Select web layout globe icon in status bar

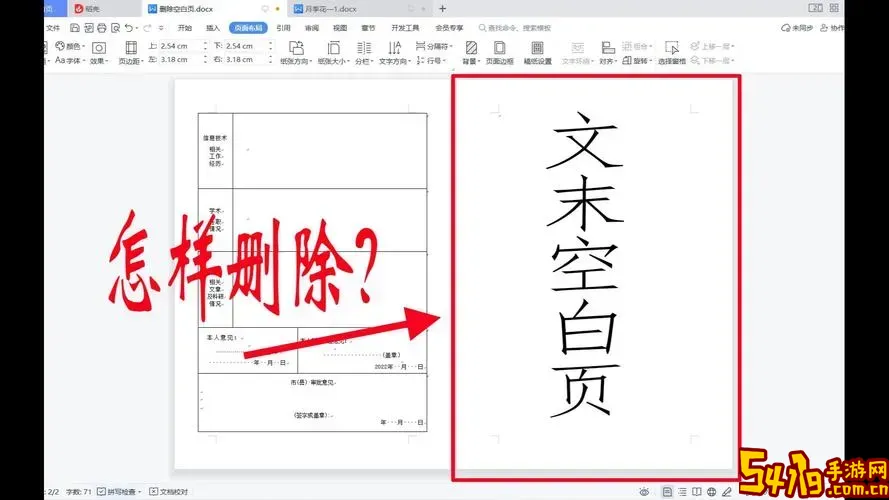point(712,491)
